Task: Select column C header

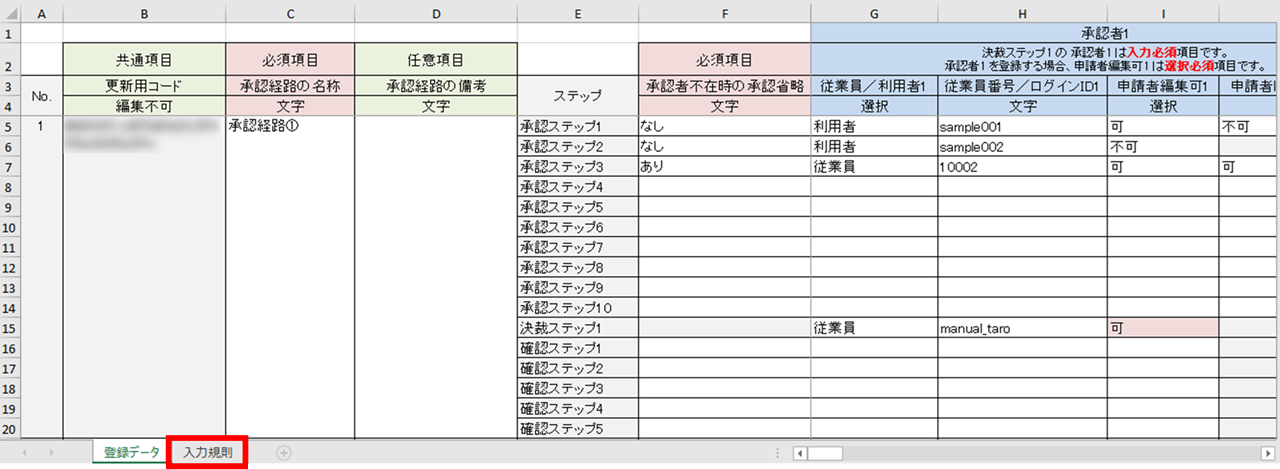Action: pos(290,13)
